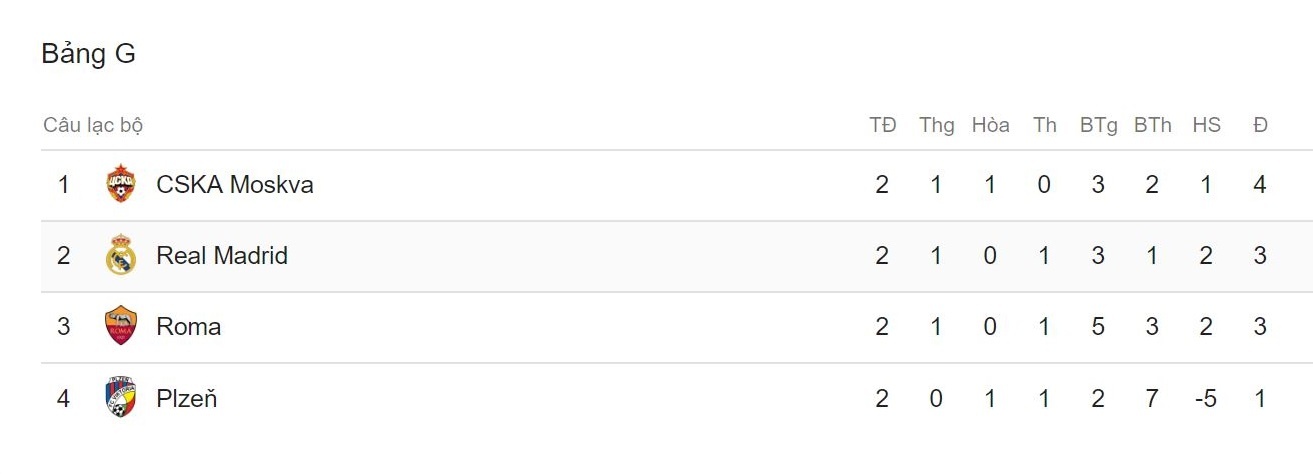Select the Plzeň team name
Screen dimensions: 1313x474
click(186, 399)
